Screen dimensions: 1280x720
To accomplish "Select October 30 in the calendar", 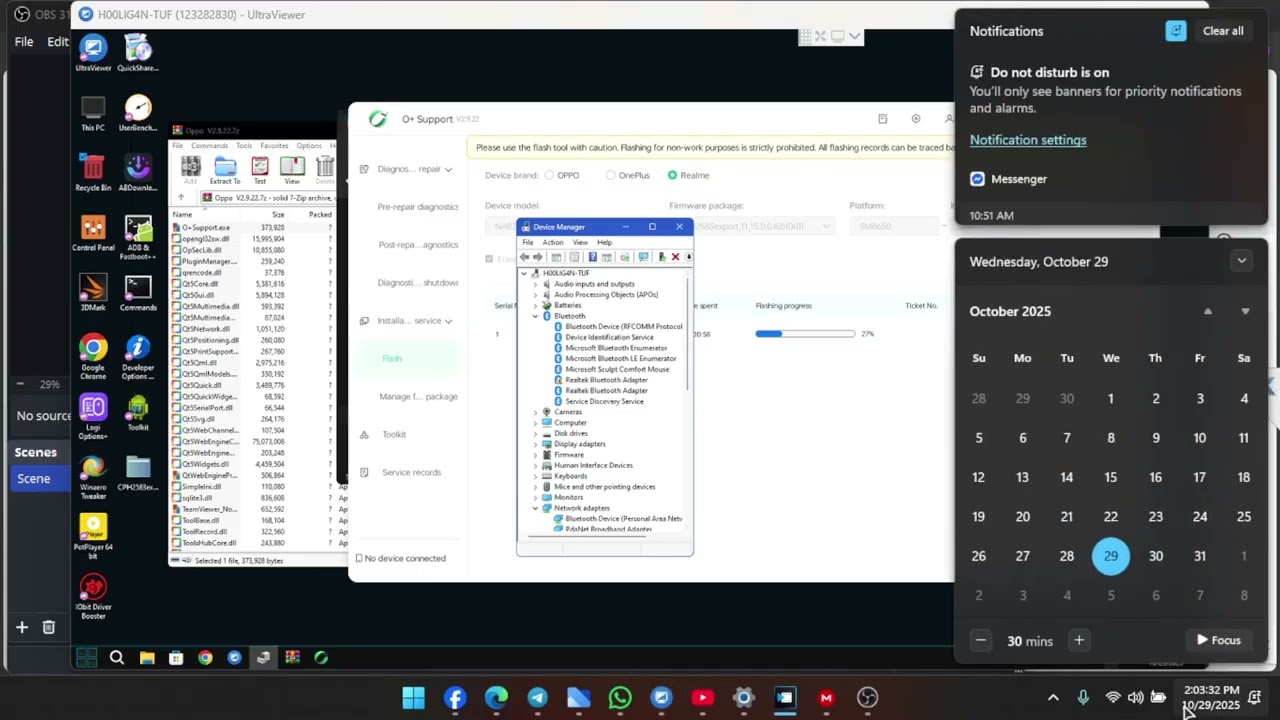I will 1155,556.
